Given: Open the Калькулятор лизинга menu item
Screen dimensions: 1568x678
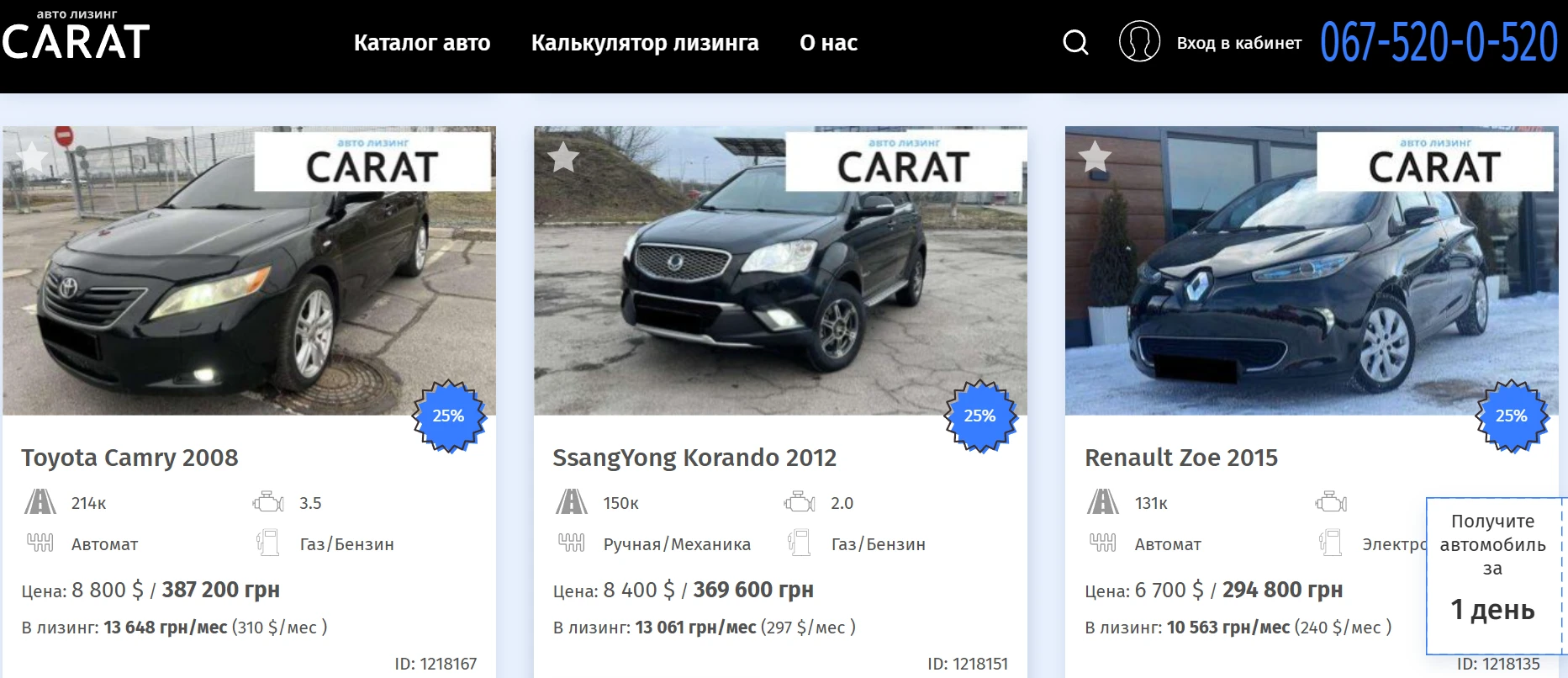Looking at the screenshot, I should point(645,43).
